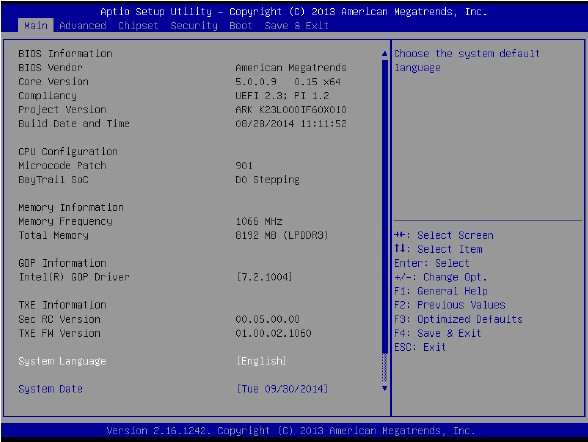Click the Select Screen key hint

[444, 235]
